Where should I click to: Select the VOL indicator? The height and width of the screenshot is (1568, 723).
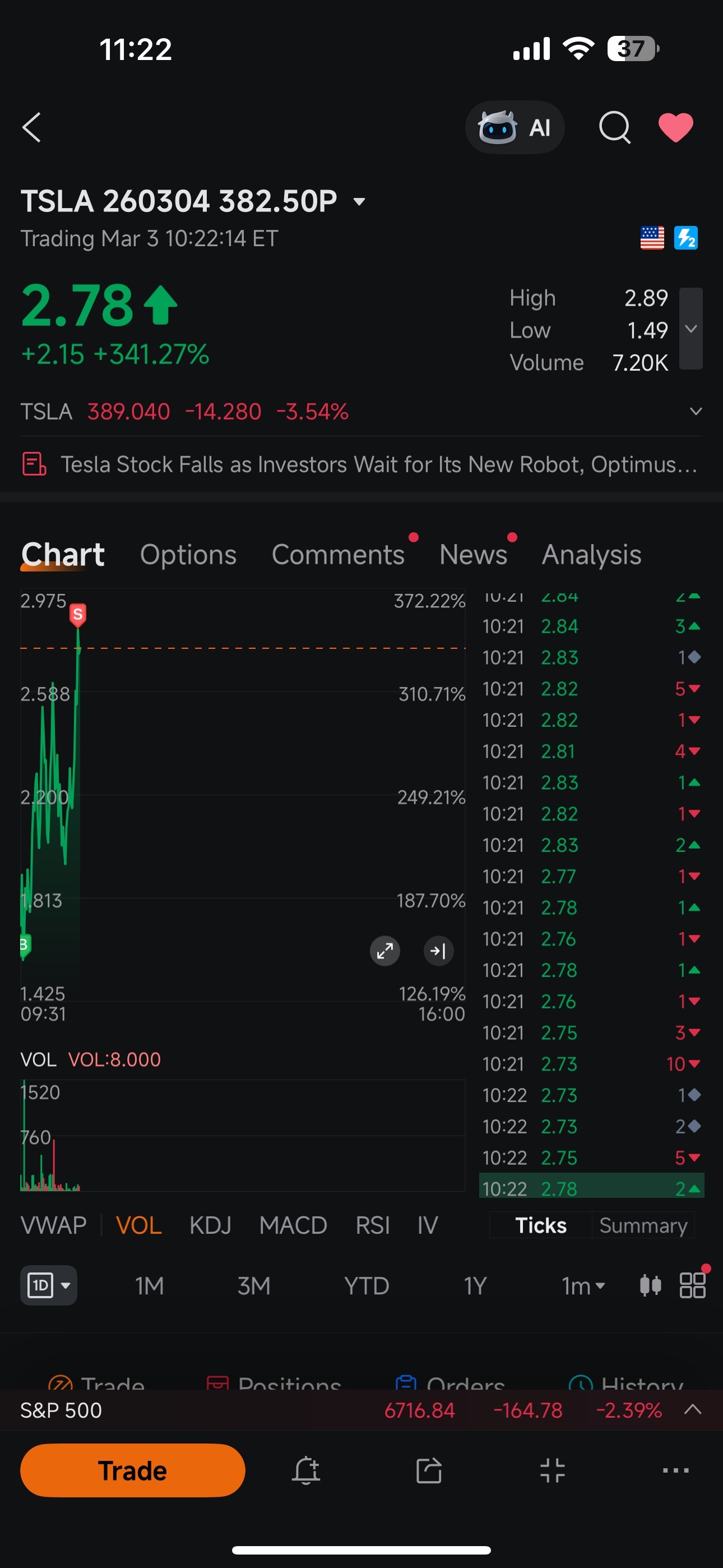(139, 1225)
